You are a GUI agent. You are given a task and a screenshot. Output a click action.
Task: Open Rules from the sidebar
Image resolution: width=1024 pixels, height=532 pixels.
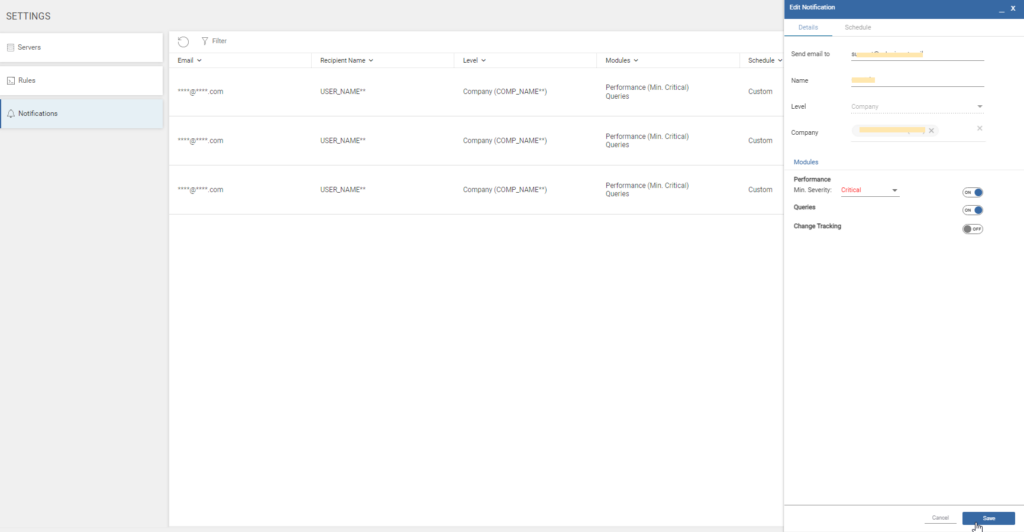click(82, 80)
